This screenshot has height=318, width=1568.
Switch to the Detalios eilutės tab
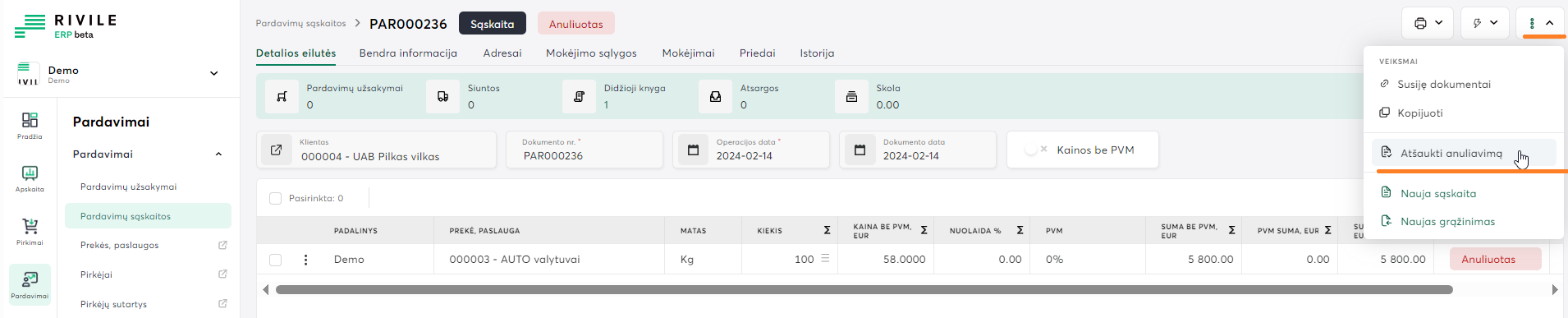(x=296, y=53)
